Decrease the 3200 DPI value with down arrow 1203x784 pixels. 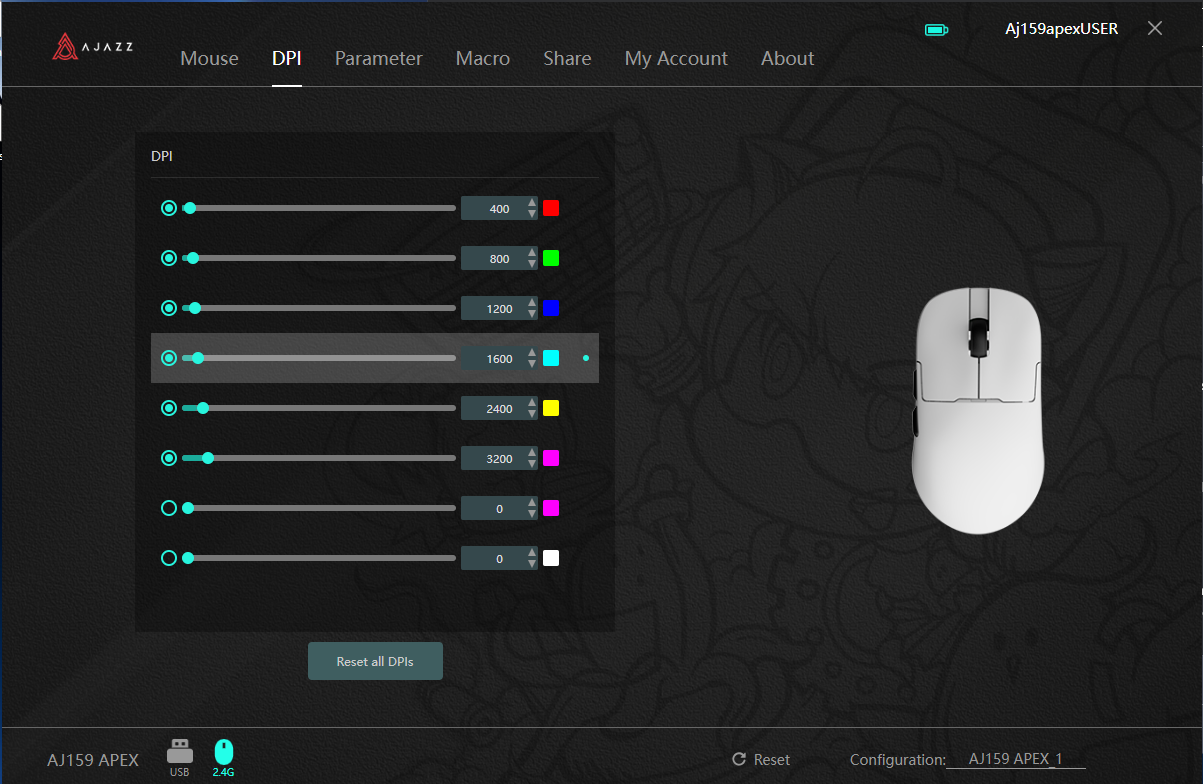(532, 464)
